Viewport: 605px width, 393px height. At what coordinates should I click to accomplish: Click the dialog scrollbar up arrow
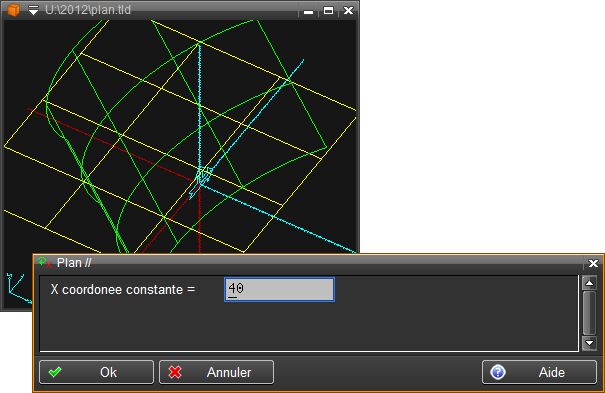589,283
